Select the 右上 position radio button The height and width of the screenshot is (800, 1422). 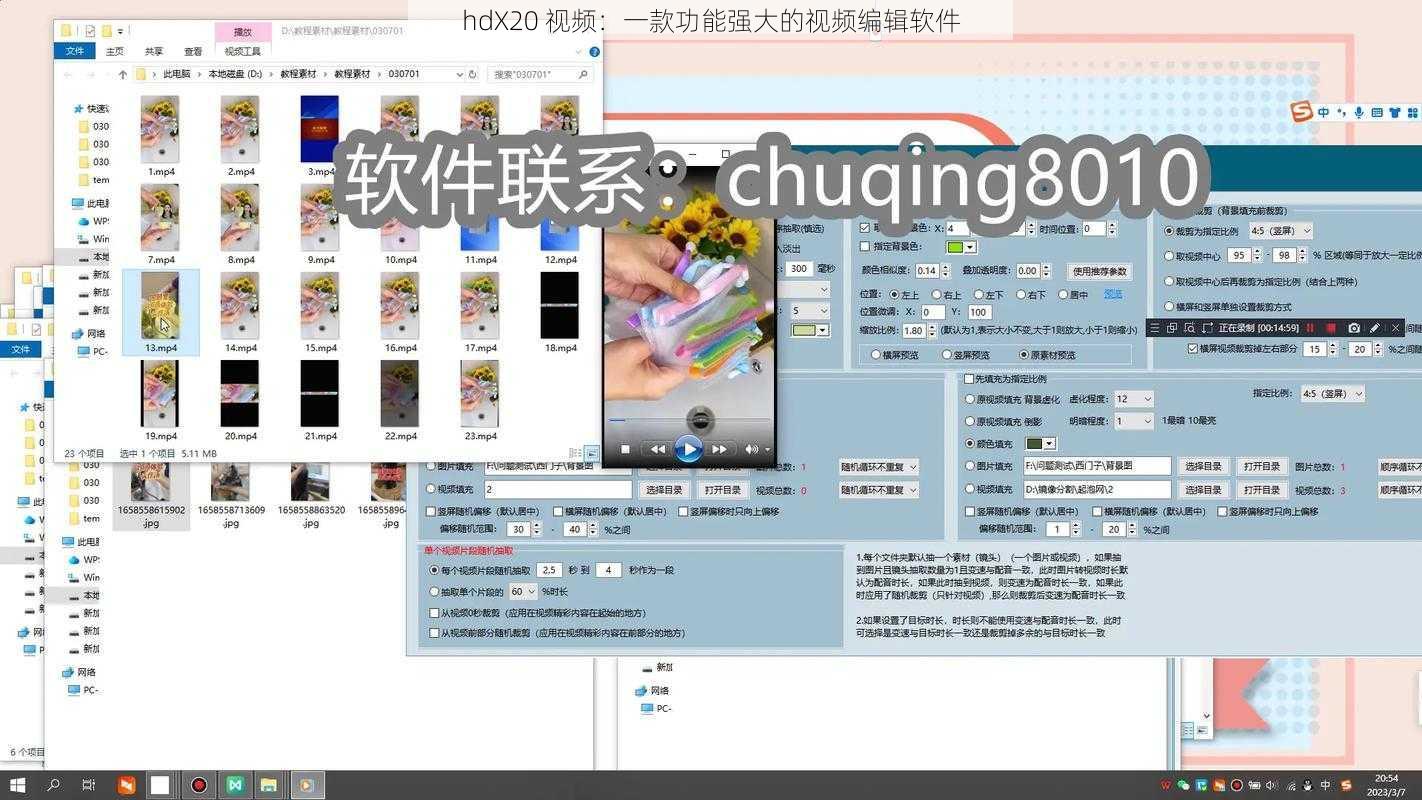pos(937,295)
